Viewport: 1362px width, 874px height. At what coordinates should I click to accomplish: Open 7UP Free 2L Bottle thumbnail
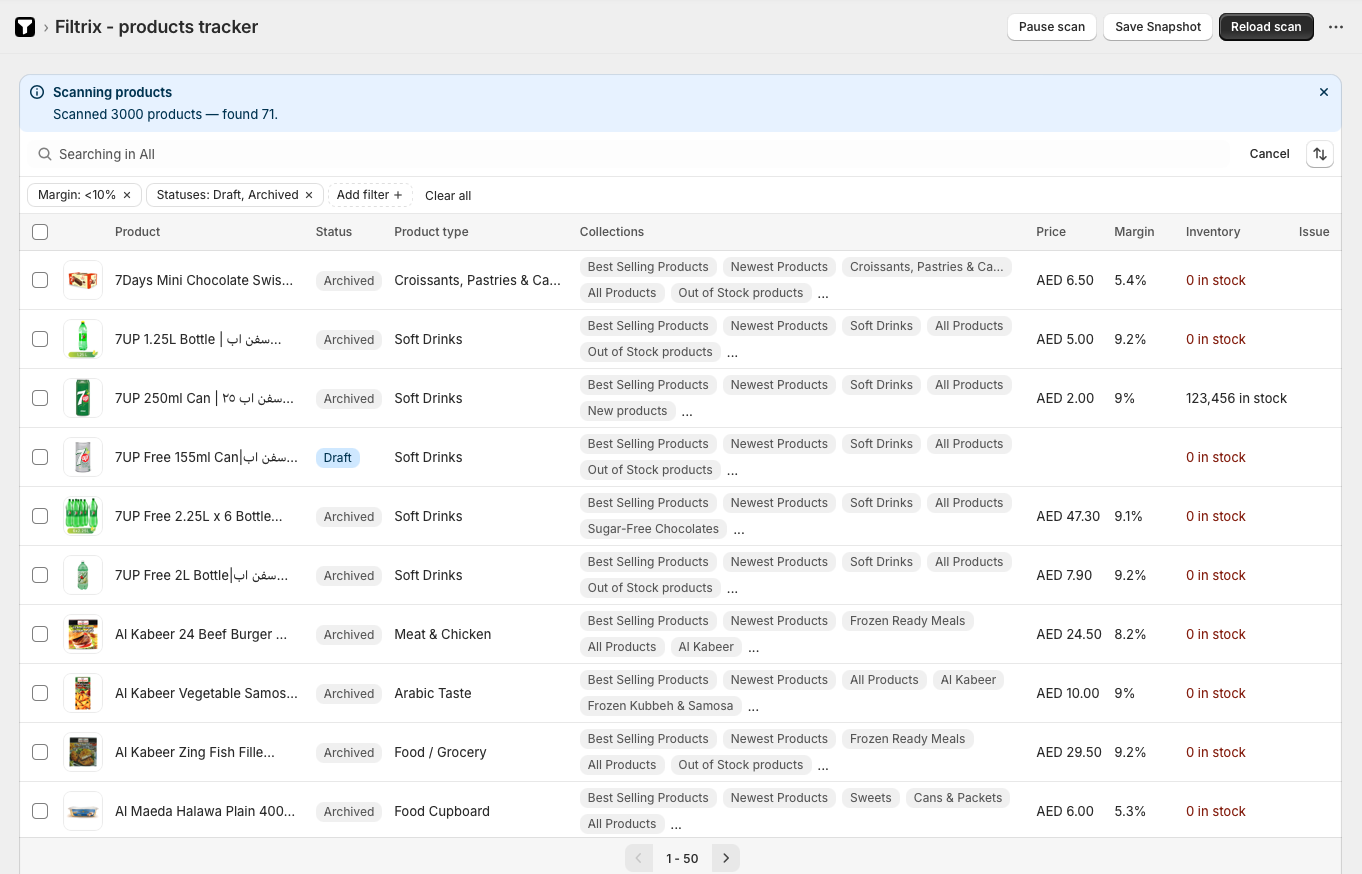click(83, 575)
